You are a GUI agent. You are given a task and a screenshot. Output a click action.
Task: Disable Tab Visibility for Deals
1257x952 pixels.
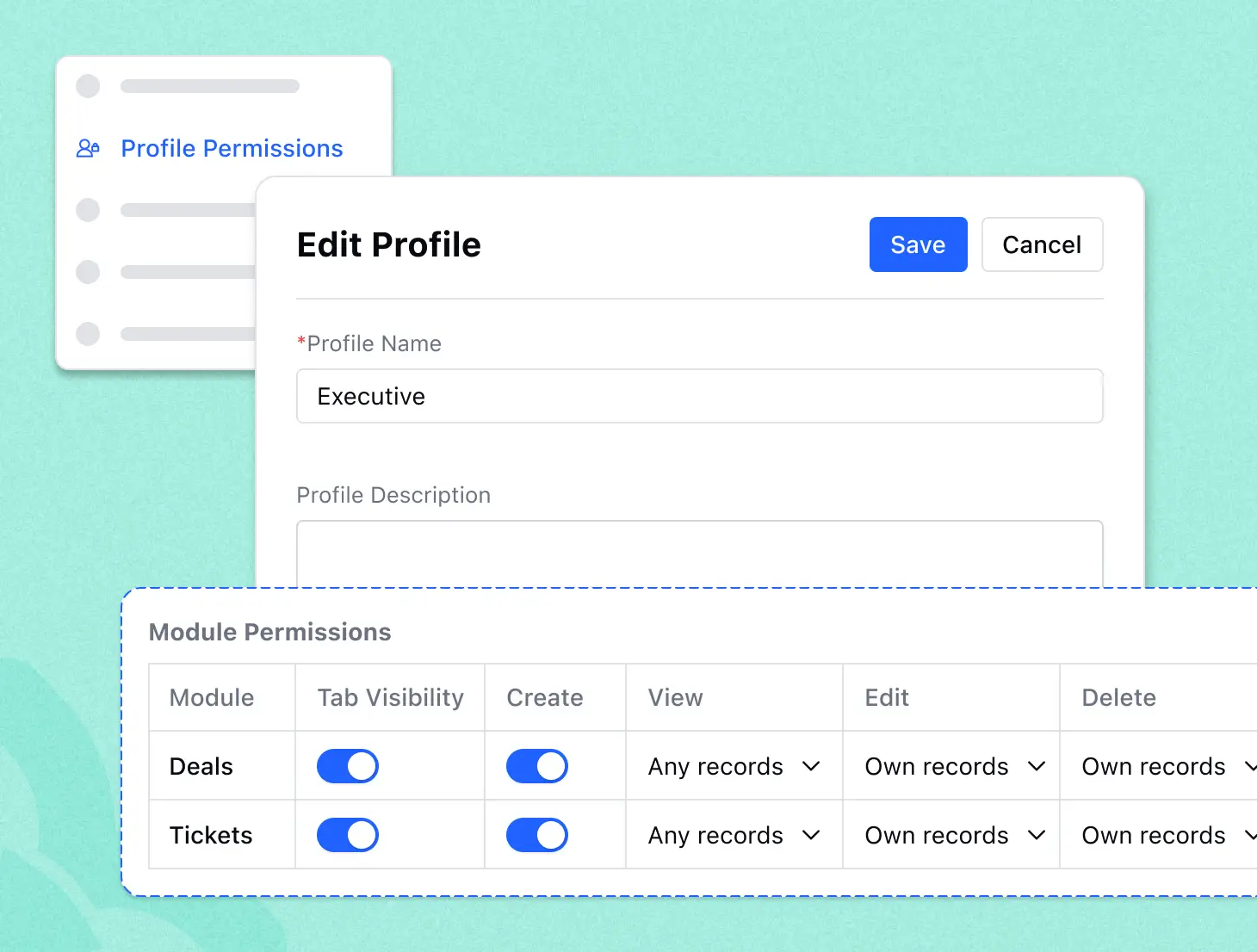tap(348, 766)
